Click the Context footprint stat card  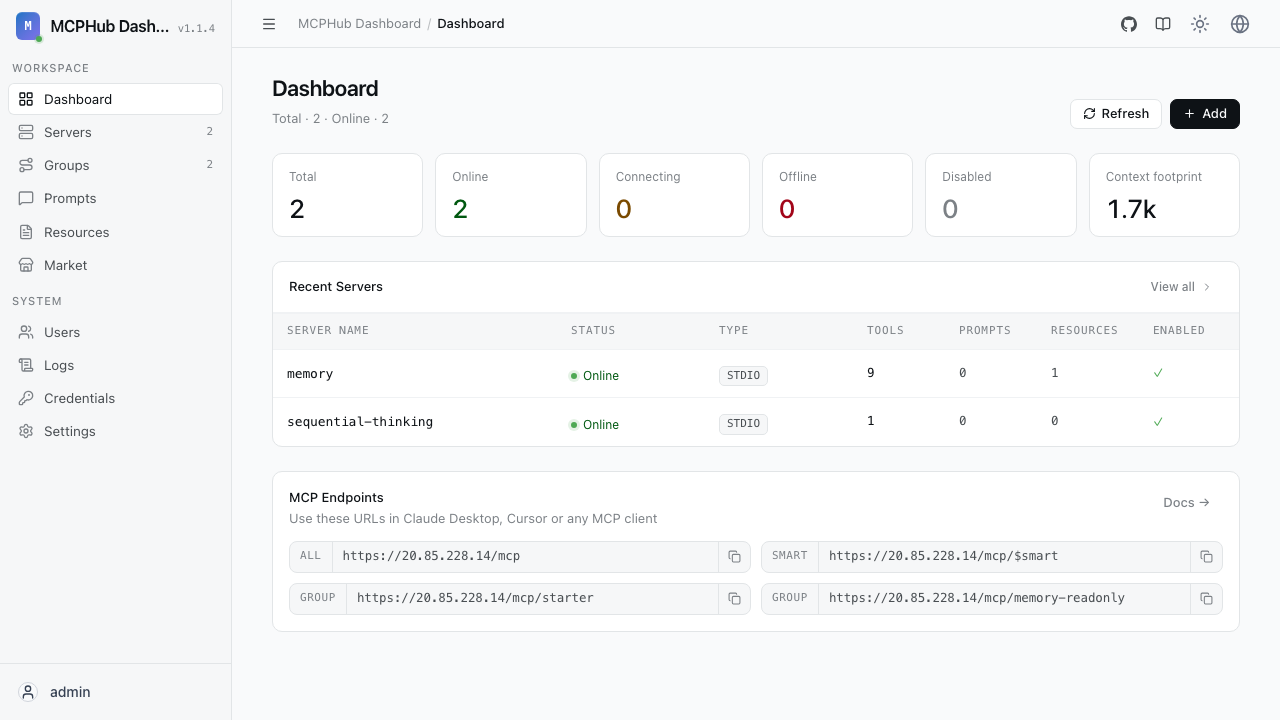1164,195
